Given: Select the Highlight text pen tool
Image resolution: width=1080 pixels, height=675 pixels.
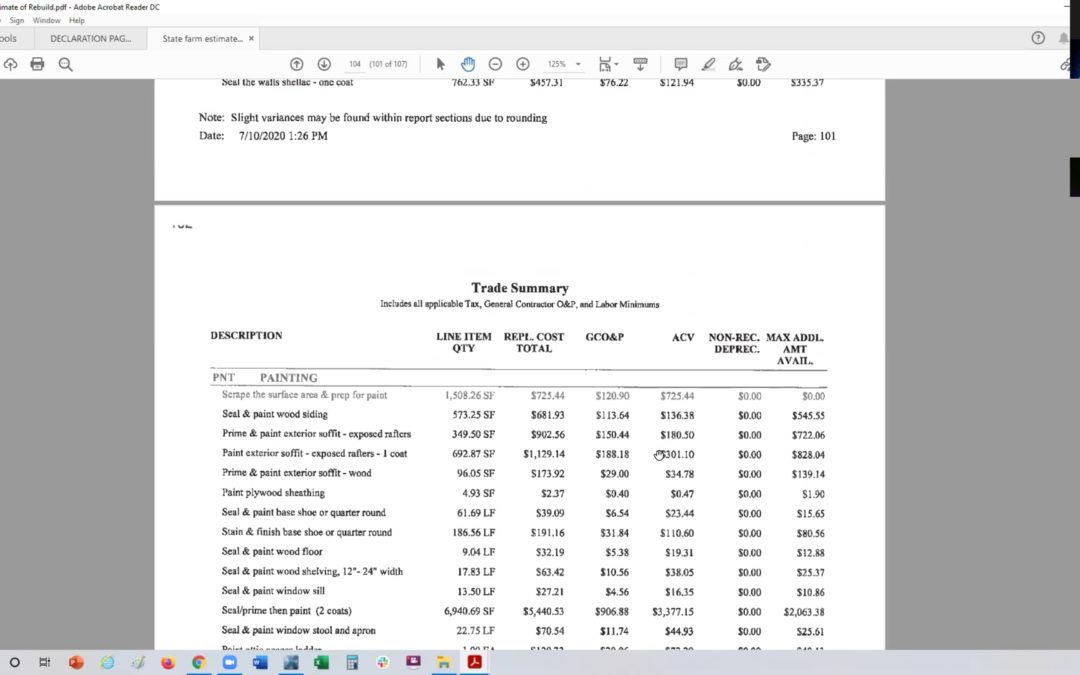Looking at the screenshot, I should coord(708,64).
